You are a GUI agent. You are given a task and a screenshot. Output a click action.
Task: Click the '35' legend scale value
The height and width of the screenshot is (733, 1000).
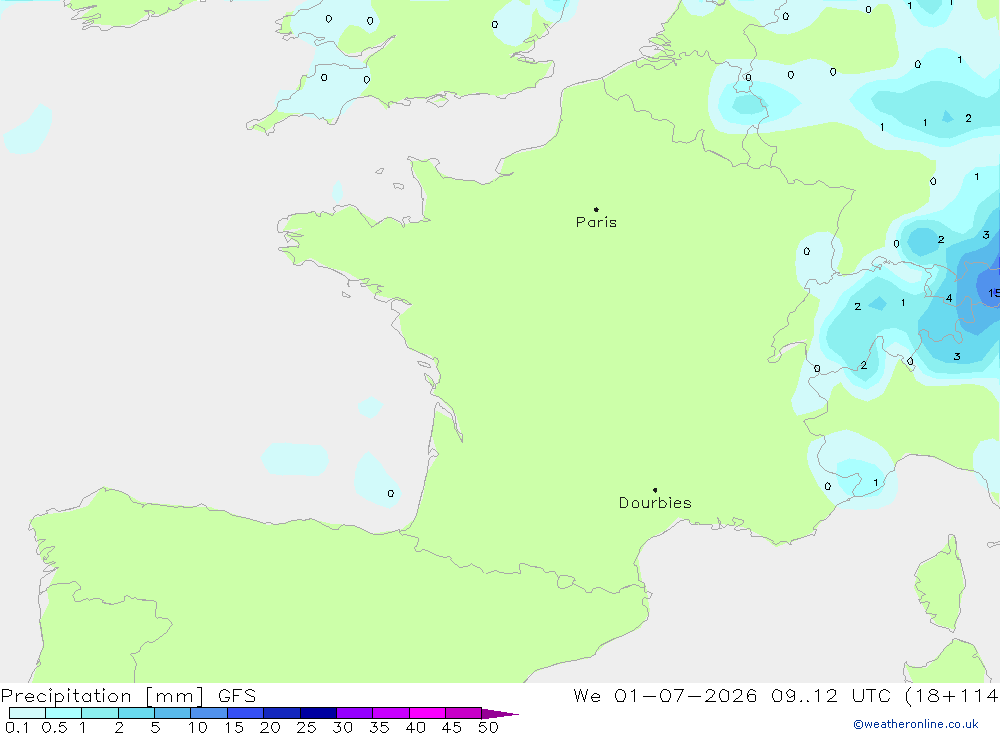tap(379, 727)
